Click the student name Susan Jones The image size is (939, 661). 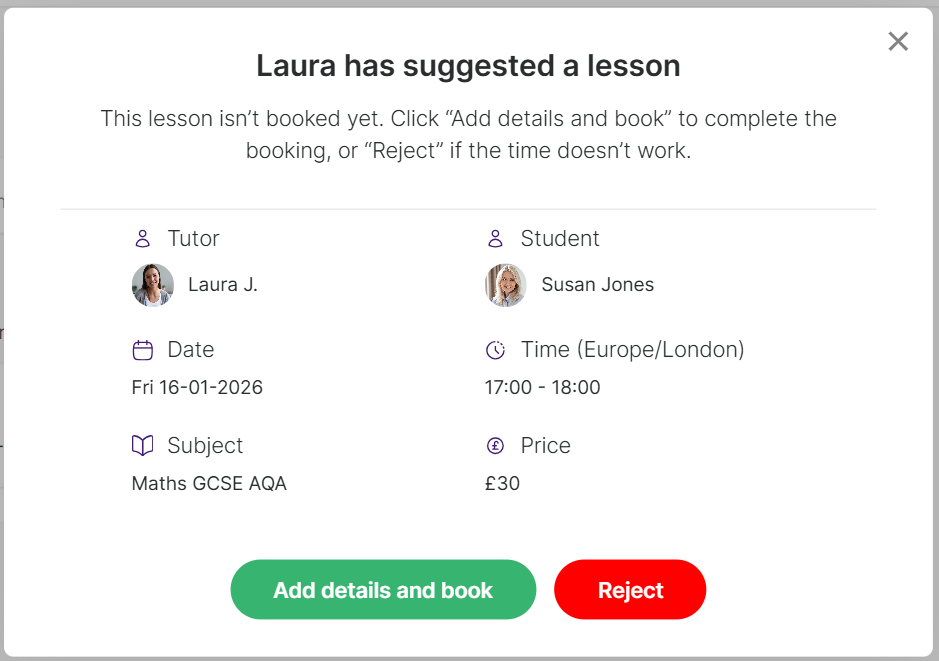(x=597, y=285)
